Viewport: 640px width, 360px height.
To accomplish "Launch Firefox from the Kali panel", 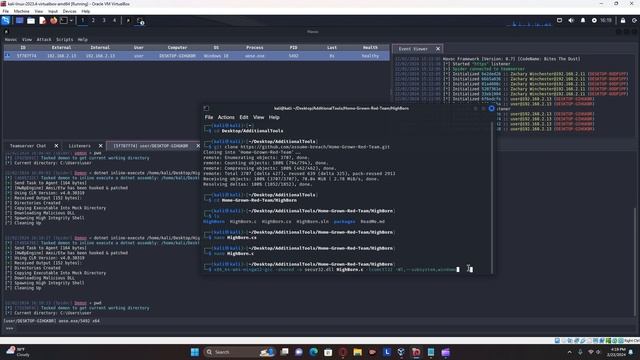I will tap(53, 20).
